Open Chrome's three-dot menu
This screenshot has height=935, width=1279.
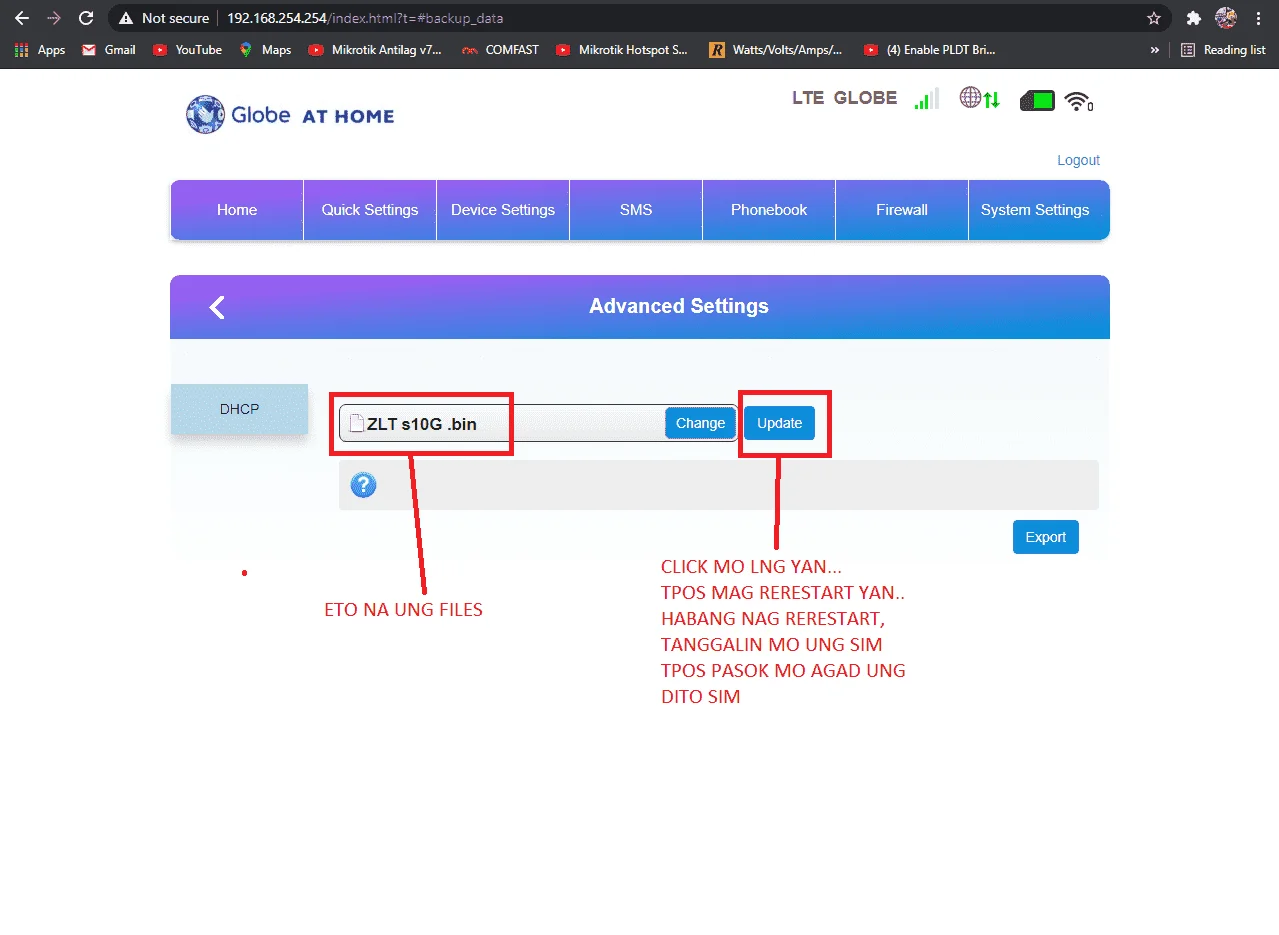point(1258,18)
